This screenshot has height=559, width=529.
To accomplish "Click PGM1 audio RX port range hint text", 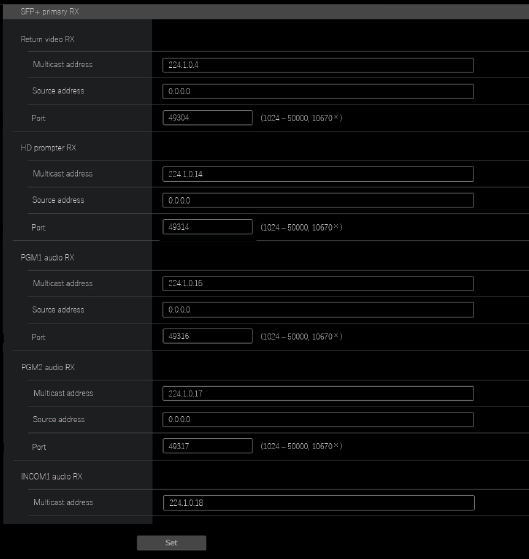I will (301, 337).
